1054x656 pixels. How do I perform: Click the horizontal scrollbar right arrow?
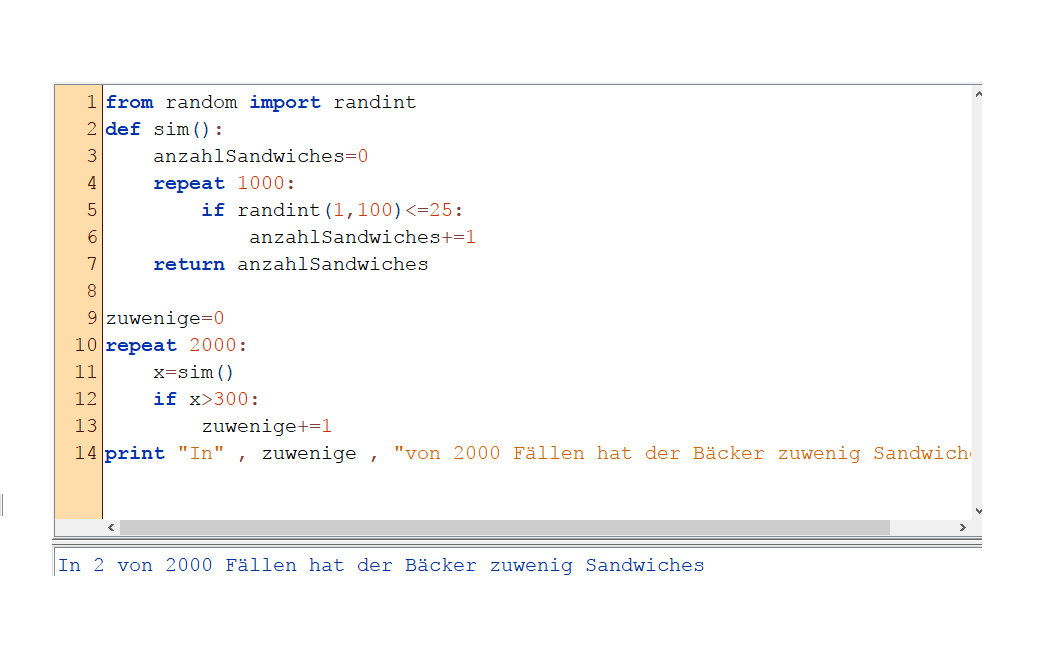point(962,527)
